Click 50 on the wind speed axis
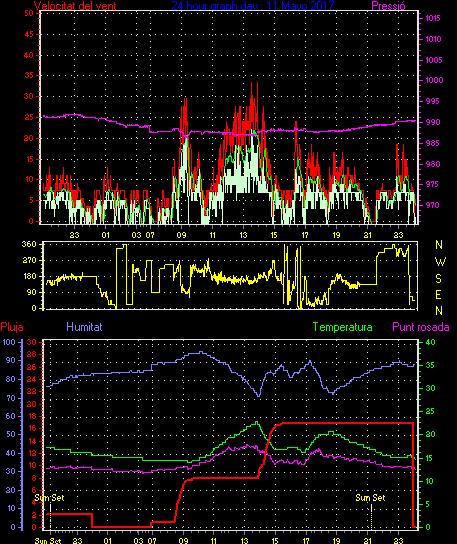This screenshot has height=544, width=457. [x=29, y=13]
